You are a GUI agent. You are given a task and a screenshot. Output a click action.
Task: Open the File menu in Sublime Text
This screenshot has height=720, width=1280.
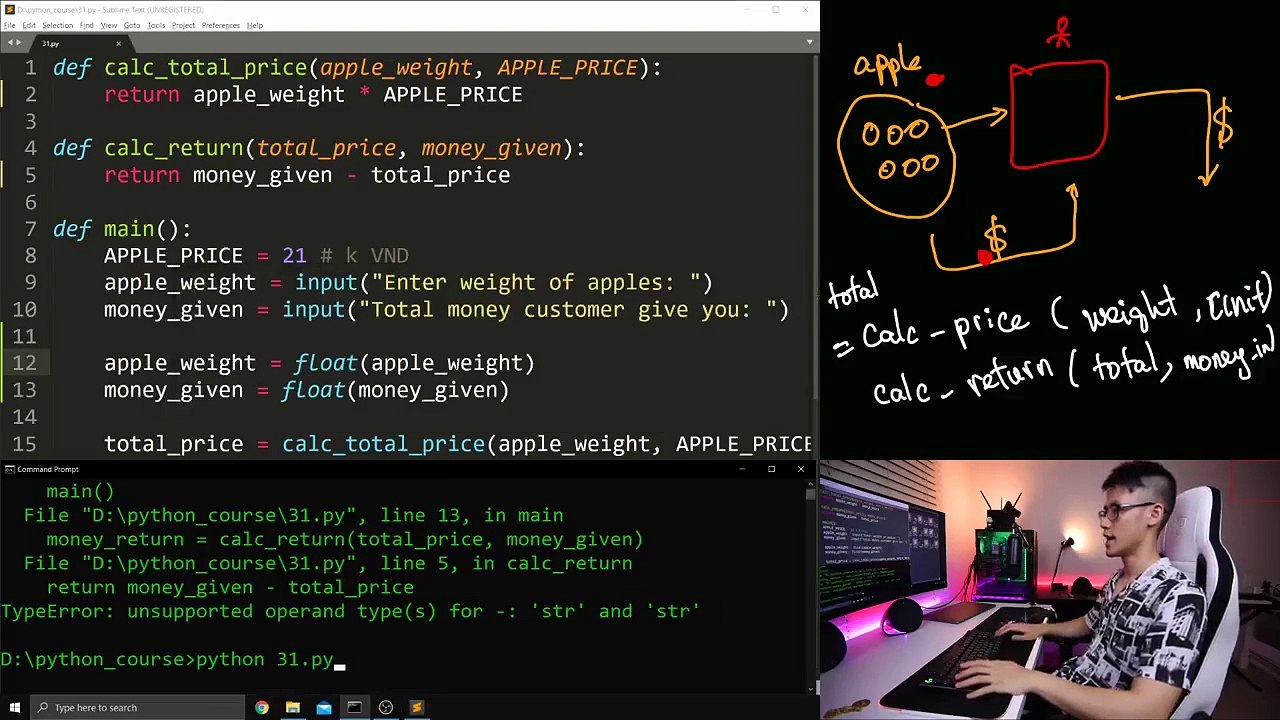(9, 25)
